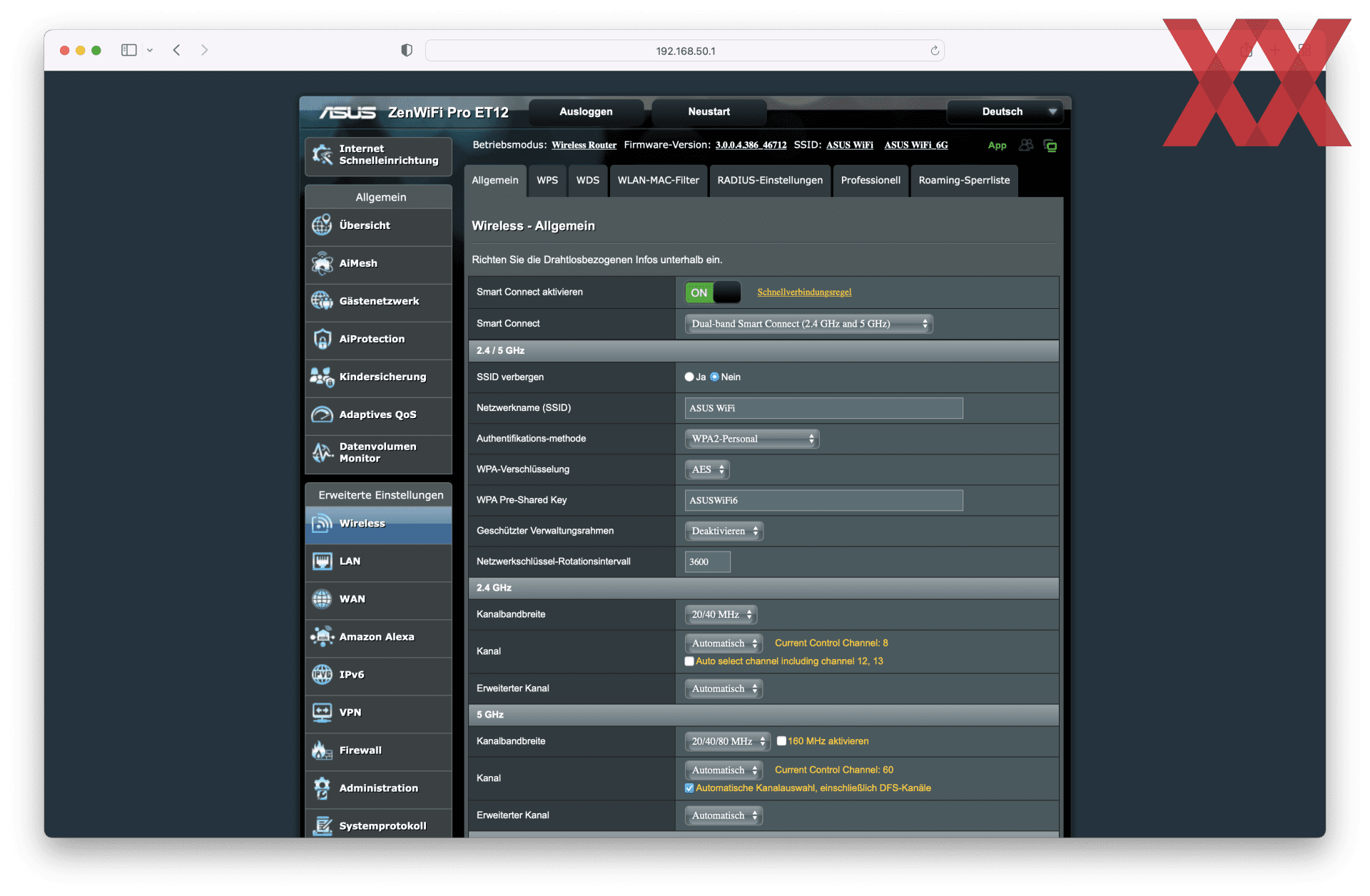Screen dimensions: 1370x896
Task: Click the green network status icon
Action: point(1050,146)
